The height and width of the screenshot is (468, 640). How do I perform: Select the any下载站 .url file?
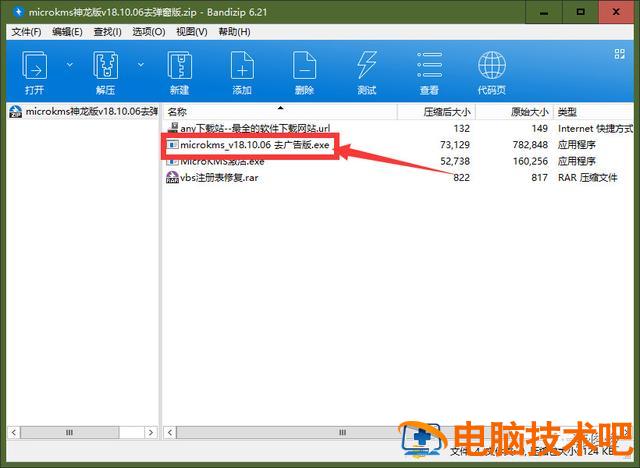tap(255, 128)
